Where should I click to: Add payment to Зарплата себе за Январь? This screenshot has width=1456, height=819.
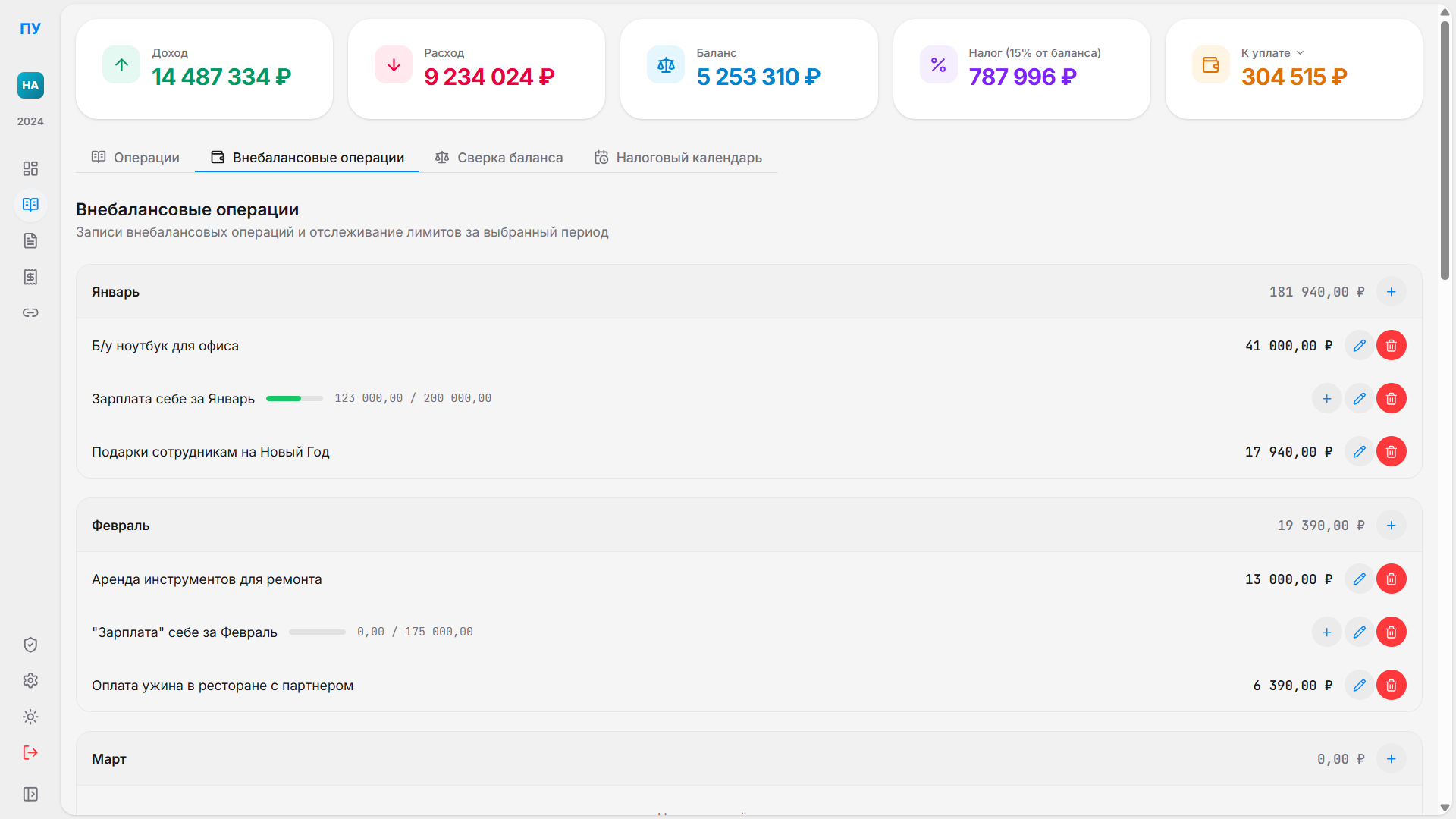(1326, 399)
